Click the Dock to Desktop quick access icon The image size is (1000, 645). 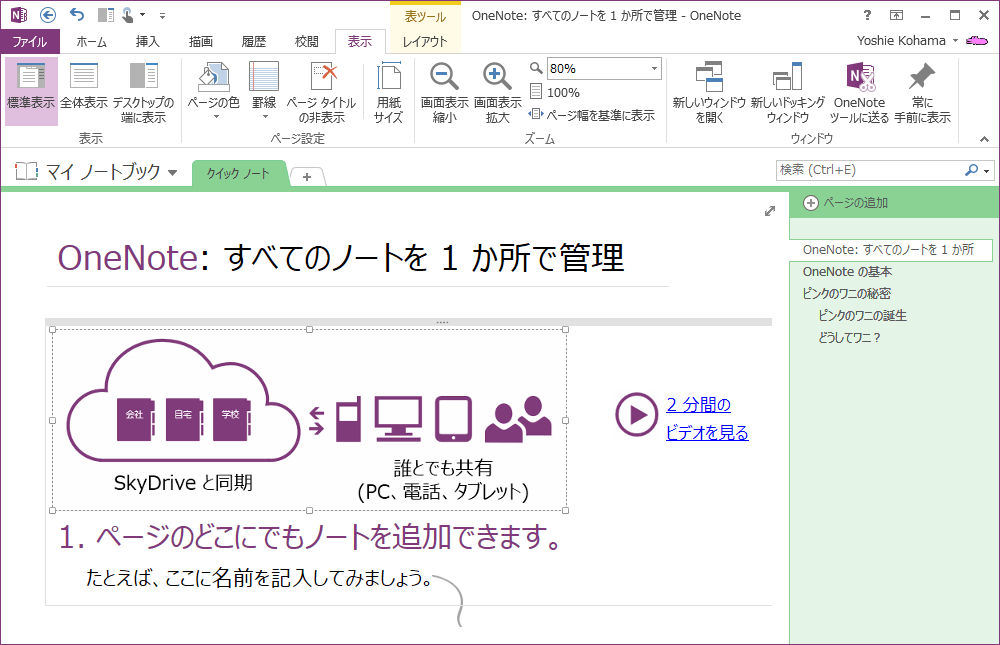tap(106, 15)
